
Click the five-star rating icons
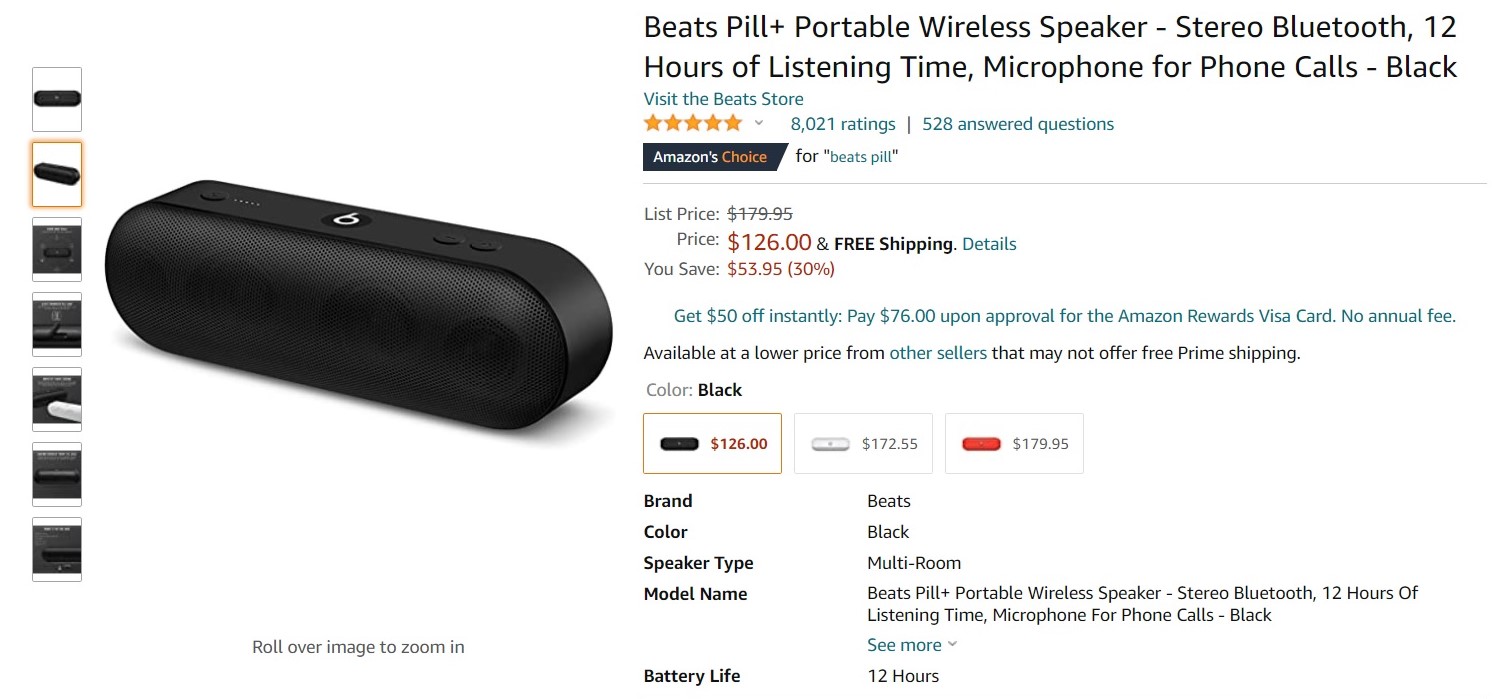[693, 124]
